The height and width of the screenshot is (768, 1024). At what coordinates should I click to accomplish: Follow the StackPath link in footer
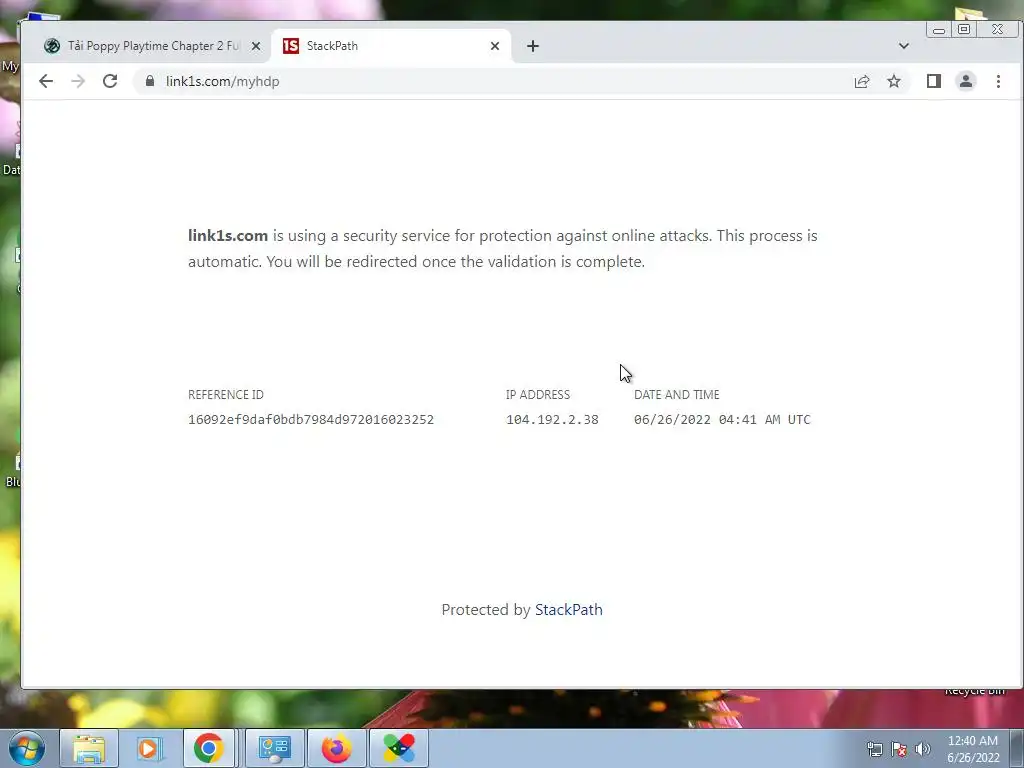tap(569, 609)
